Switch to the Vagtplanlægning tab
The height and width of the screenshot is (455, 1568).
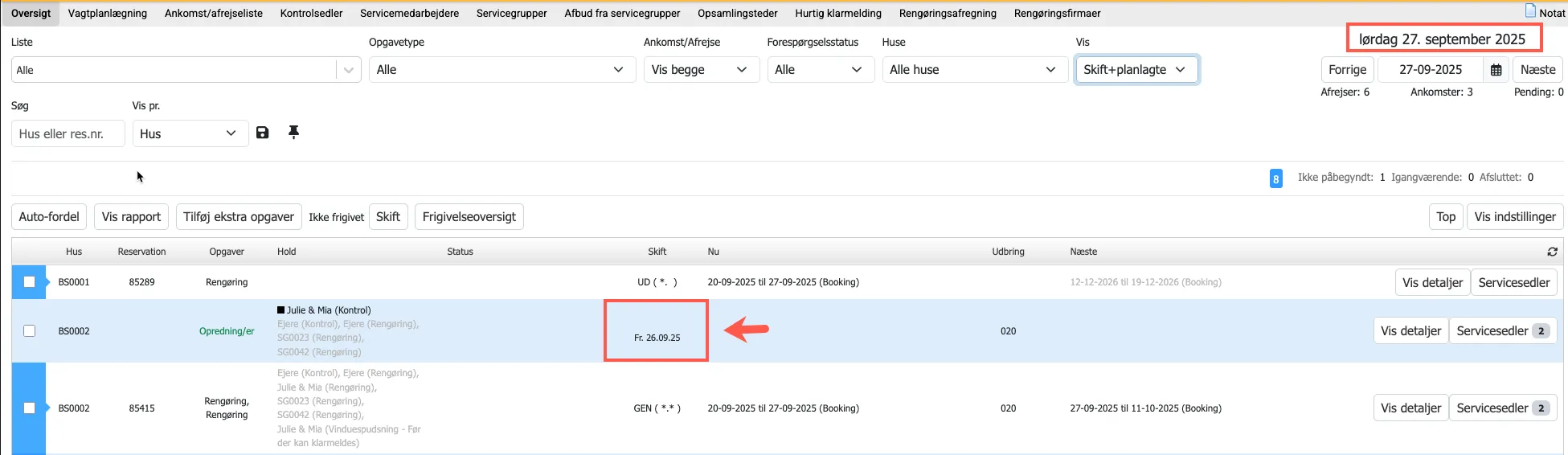coord(108,13)
